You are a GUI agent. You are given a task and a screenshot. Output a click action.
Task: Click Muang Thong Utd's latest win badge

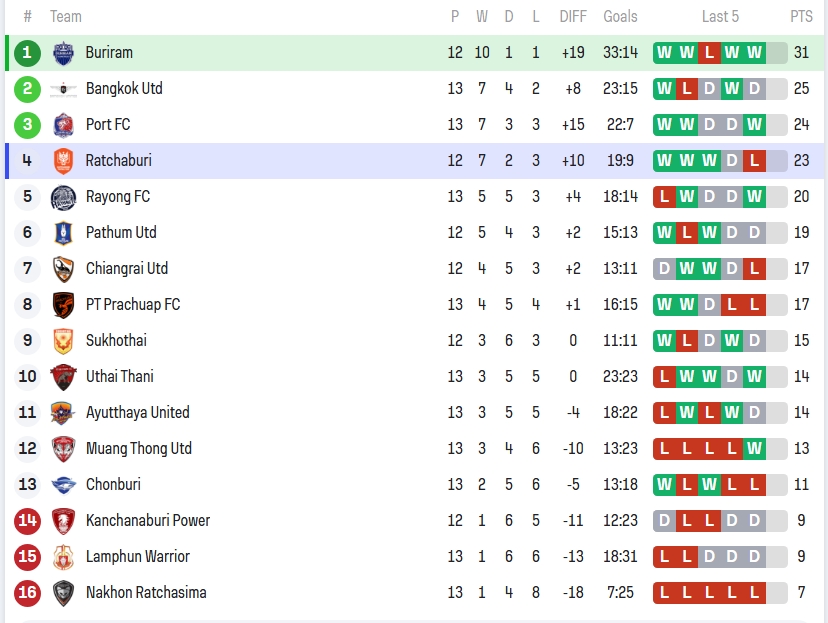point(754,449)
